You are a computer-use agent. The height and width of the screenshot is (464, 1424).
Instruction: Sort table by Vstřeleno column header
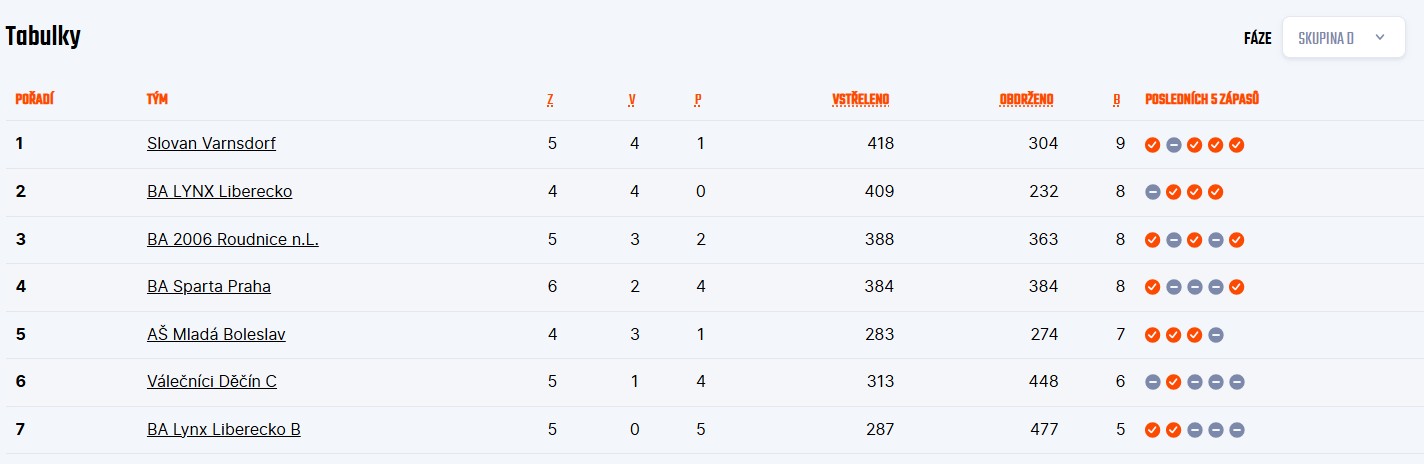point(860,99)
